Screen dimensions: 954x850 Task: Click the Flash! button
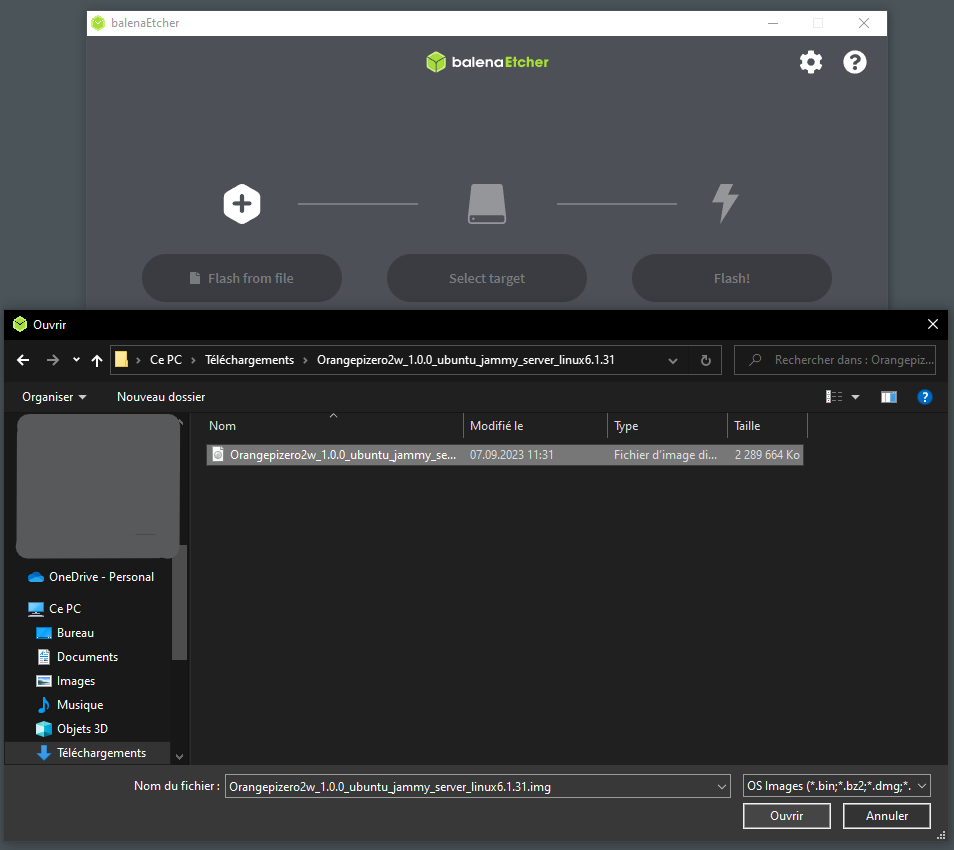pyautogui.click(x=732, y=278)
